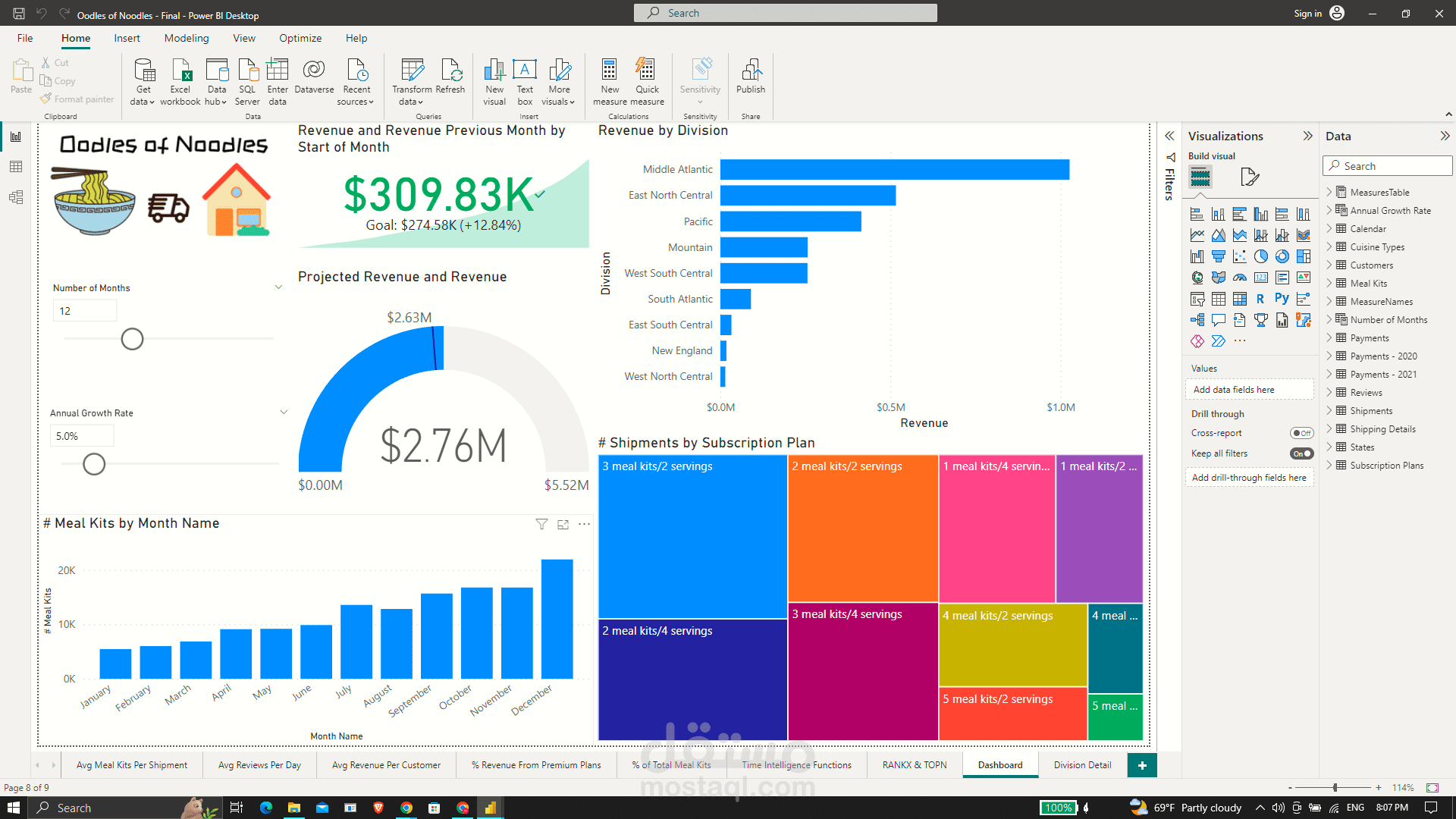The width and height of the screenshot is (1456, 819).
Task: Expand the Filters pane
Action: (x=1169, y=136)
